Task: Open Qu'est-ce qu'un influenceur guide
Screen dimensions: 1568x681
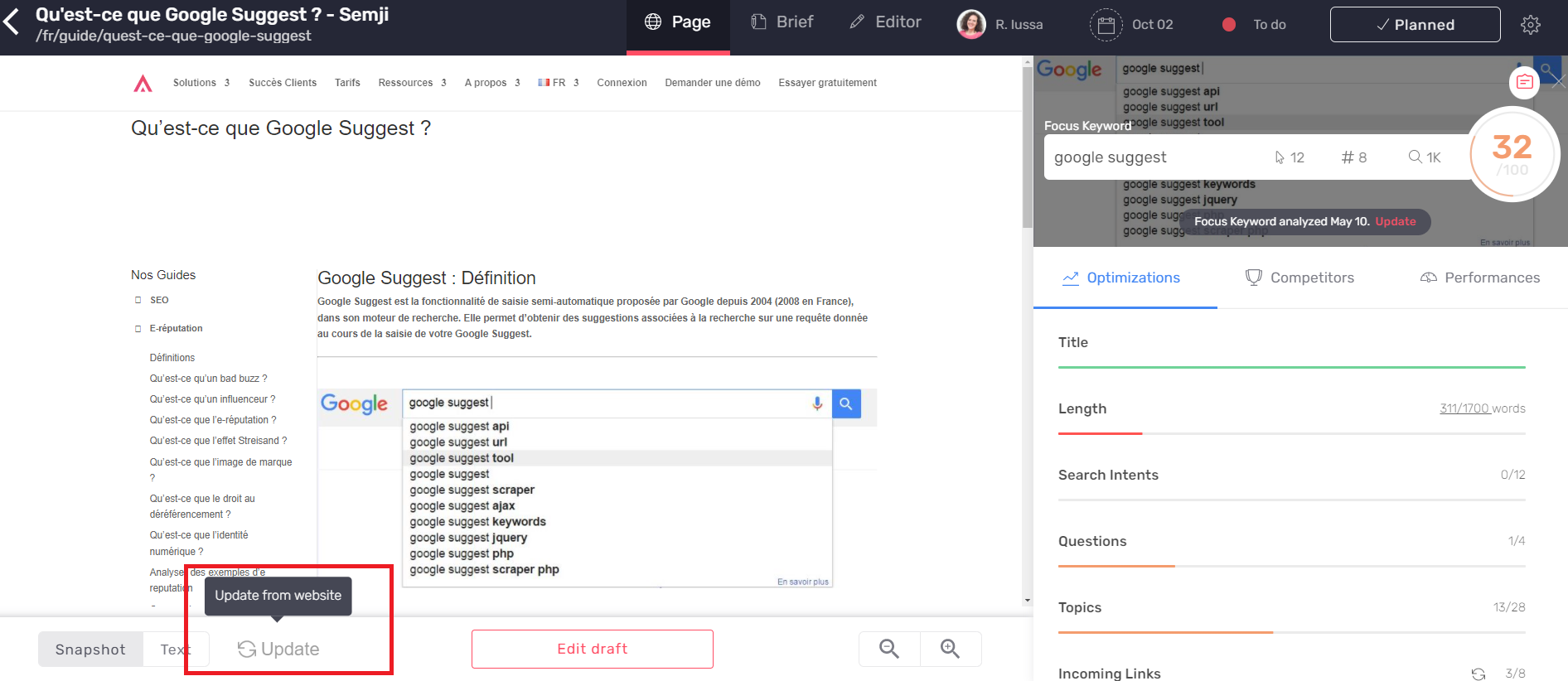Action: (212, 399)
